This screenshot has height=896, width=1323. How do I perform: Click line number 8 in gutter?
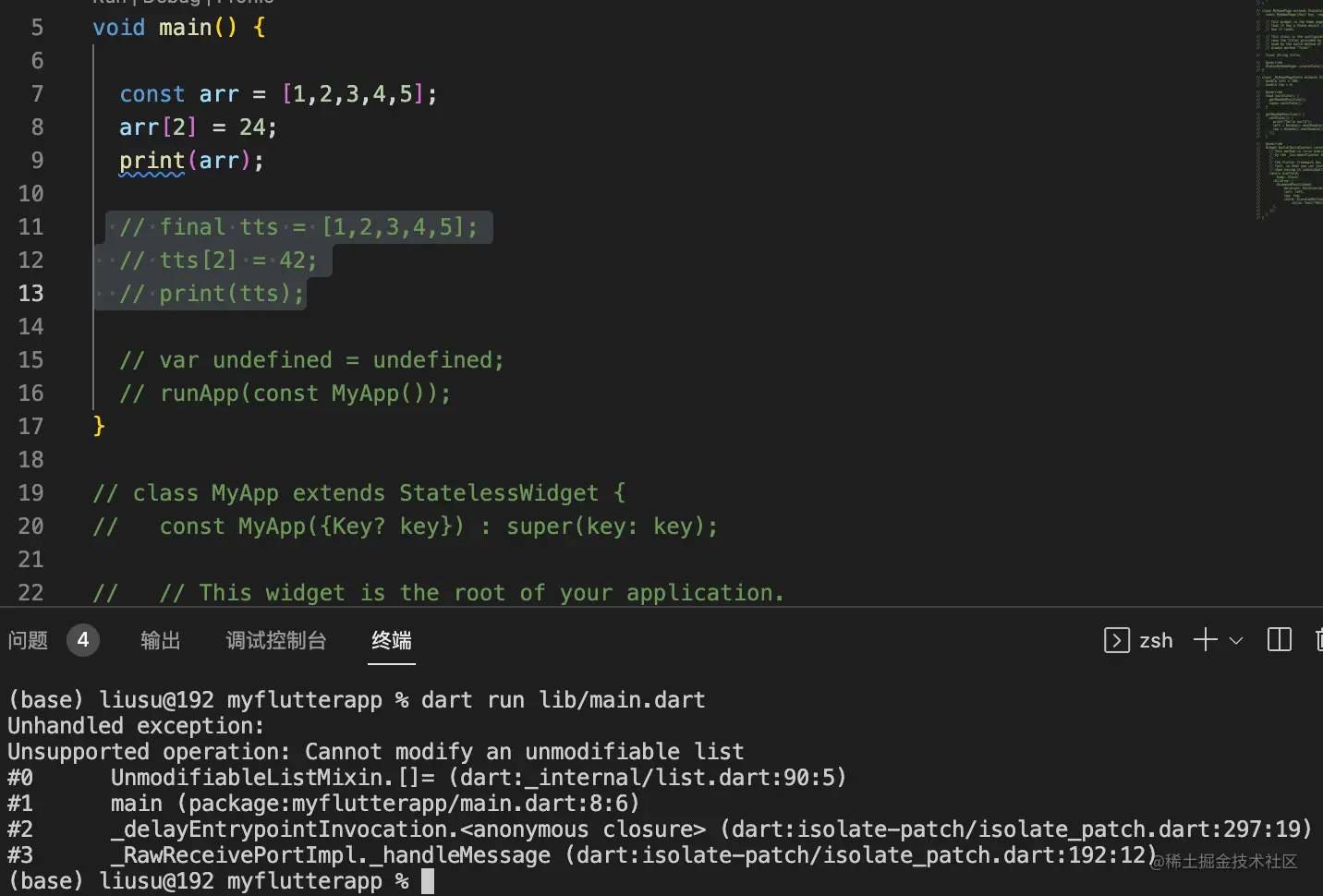click(x=37, y=127)
